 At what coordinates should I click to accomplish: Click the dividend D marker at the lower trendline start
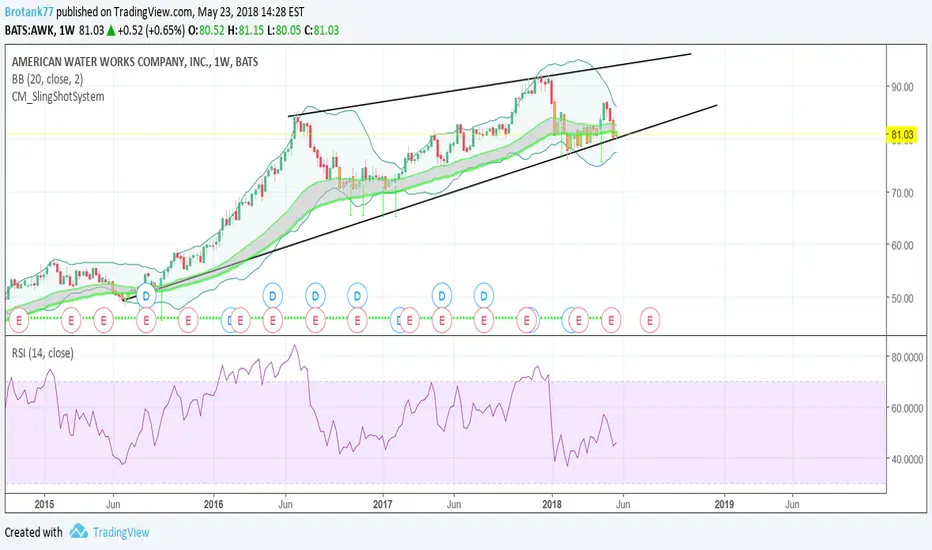[x=146, y=295]
